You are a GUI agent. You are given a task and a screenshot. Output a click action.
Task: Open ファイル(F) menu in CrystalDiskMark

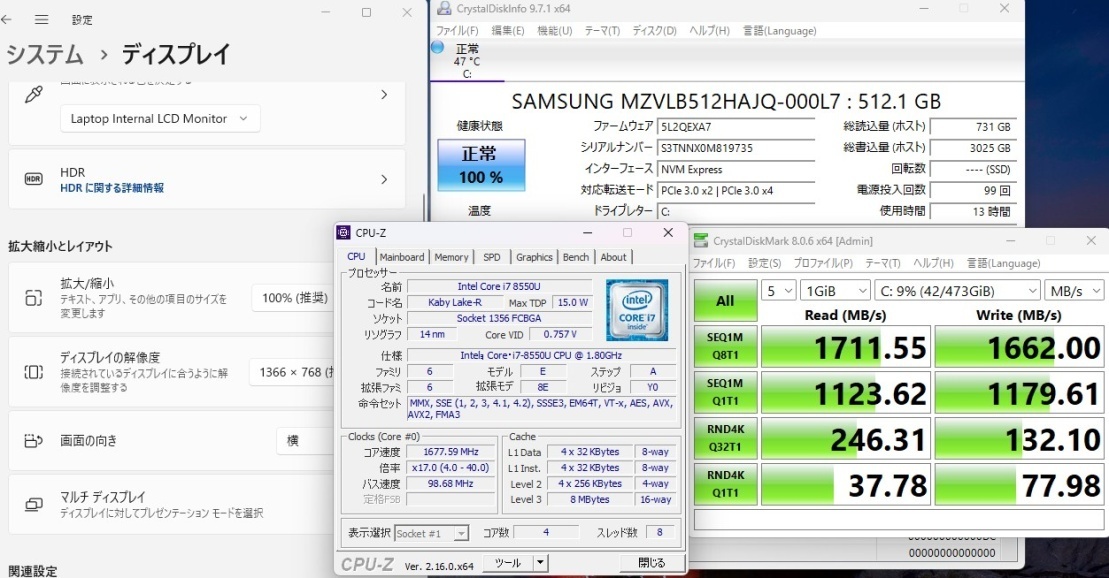[x=714, y=263]
